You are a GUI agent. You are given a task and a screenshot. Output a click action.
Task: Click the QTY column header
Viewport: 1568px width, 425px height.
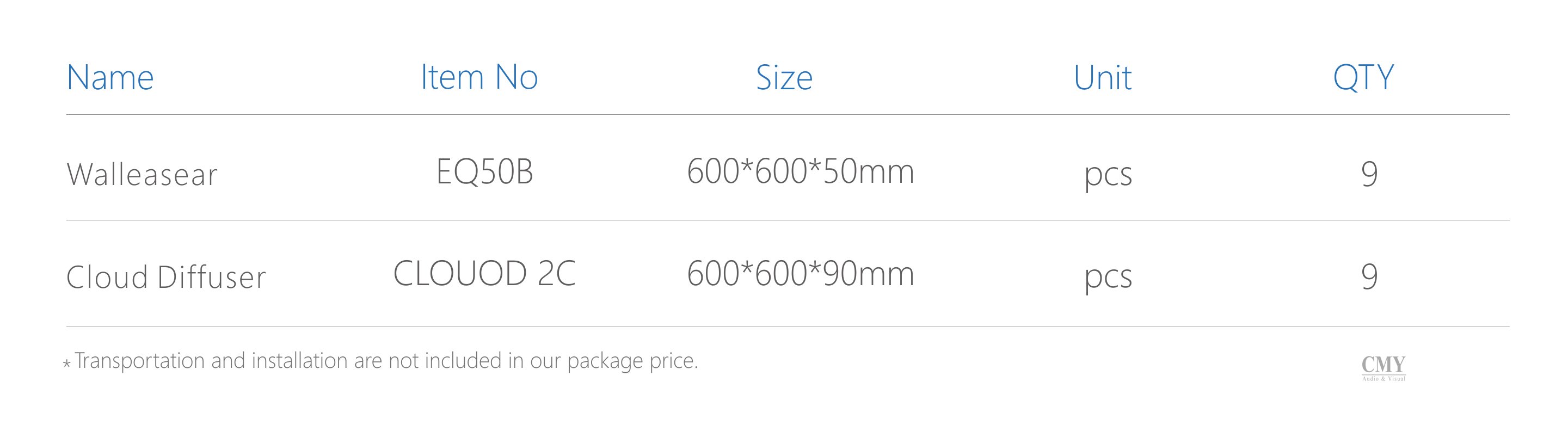1363,78
